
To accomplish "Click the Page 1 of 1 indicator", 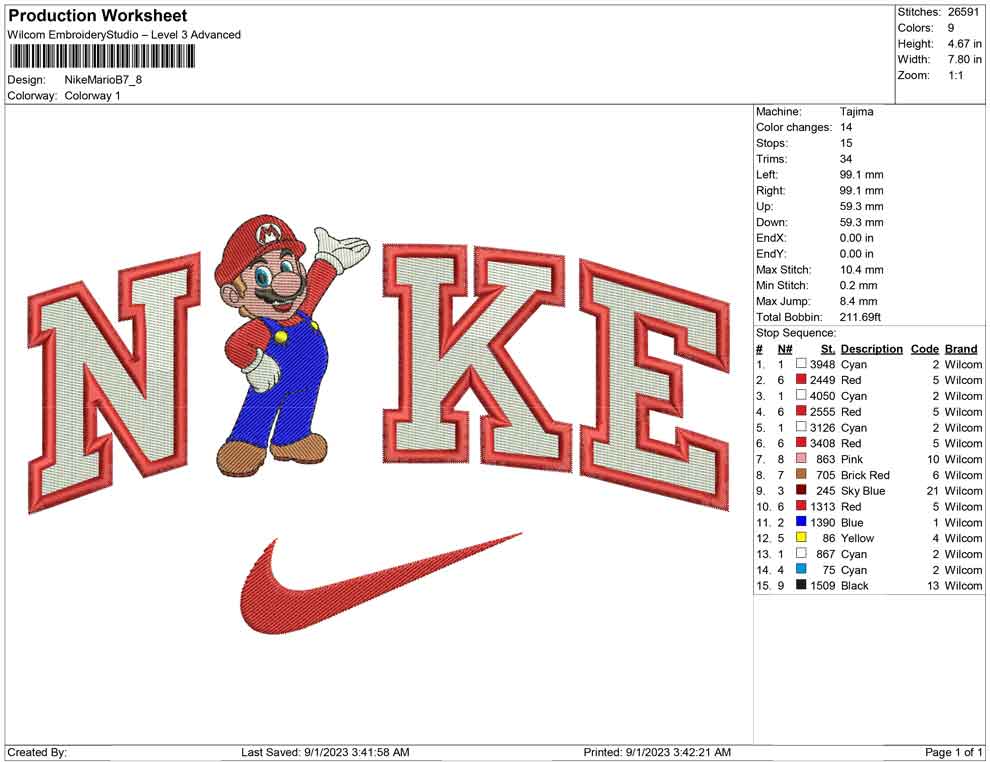I will [953, 752].
